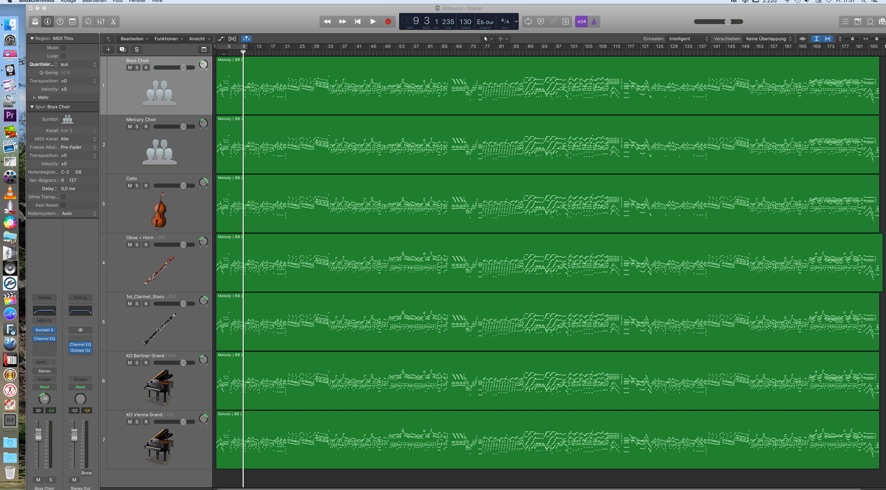Enable the region Loop checkbox
The image size is (886, 490).
click(x=63, y=56)
